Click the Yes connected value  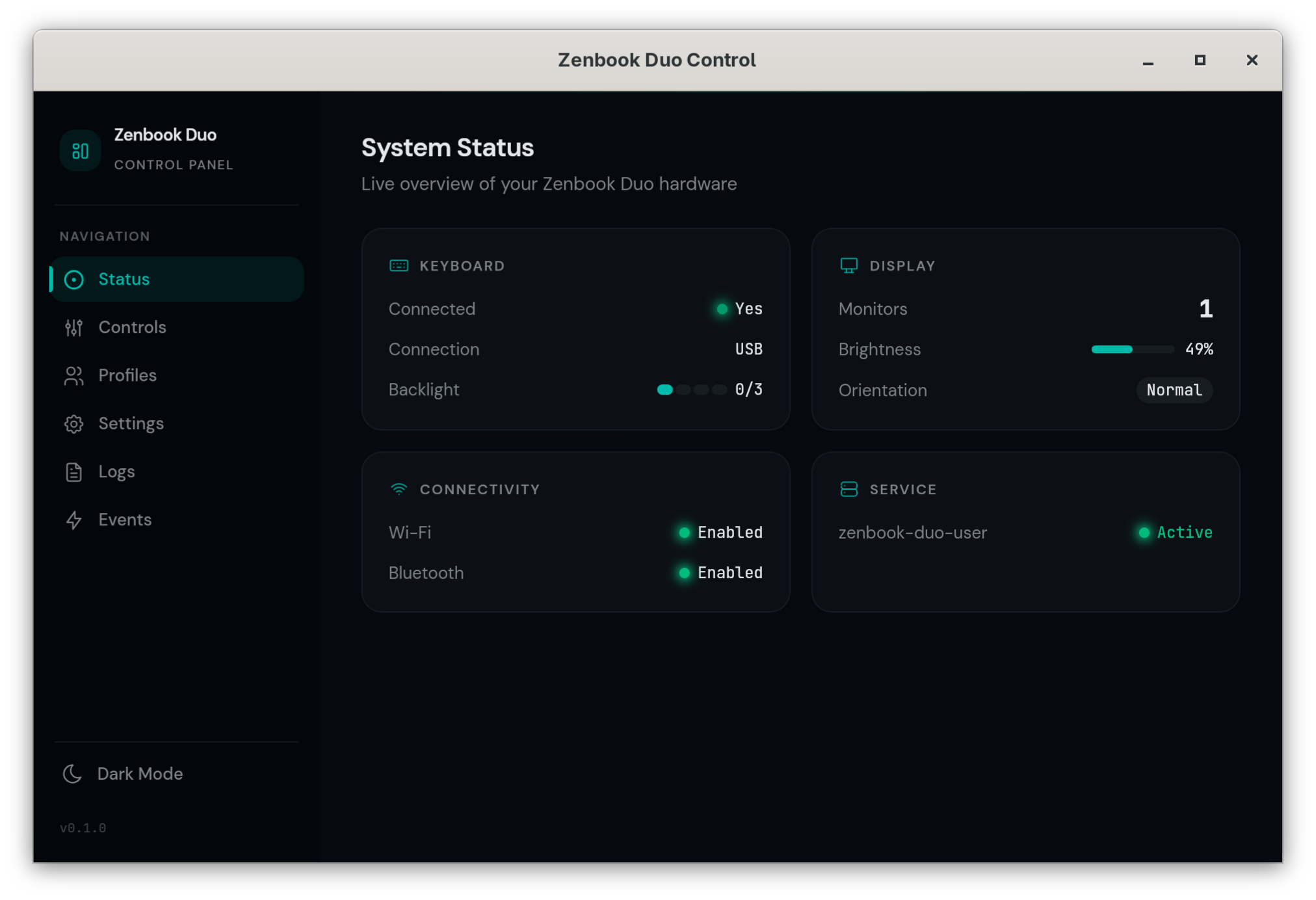tap(749, 309)
